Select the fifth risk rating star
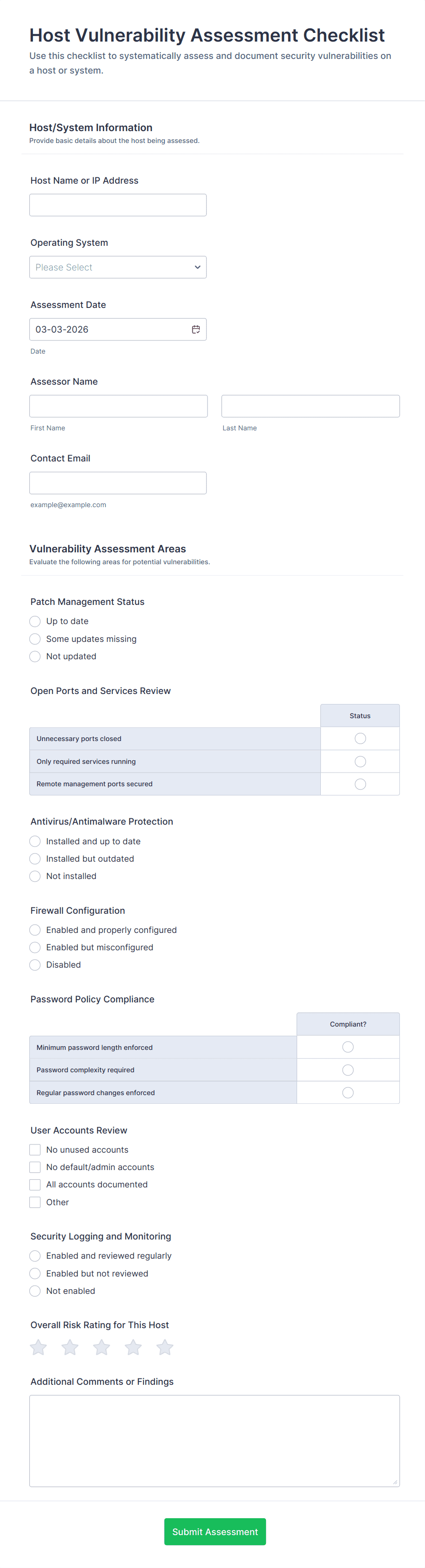 165,1348
